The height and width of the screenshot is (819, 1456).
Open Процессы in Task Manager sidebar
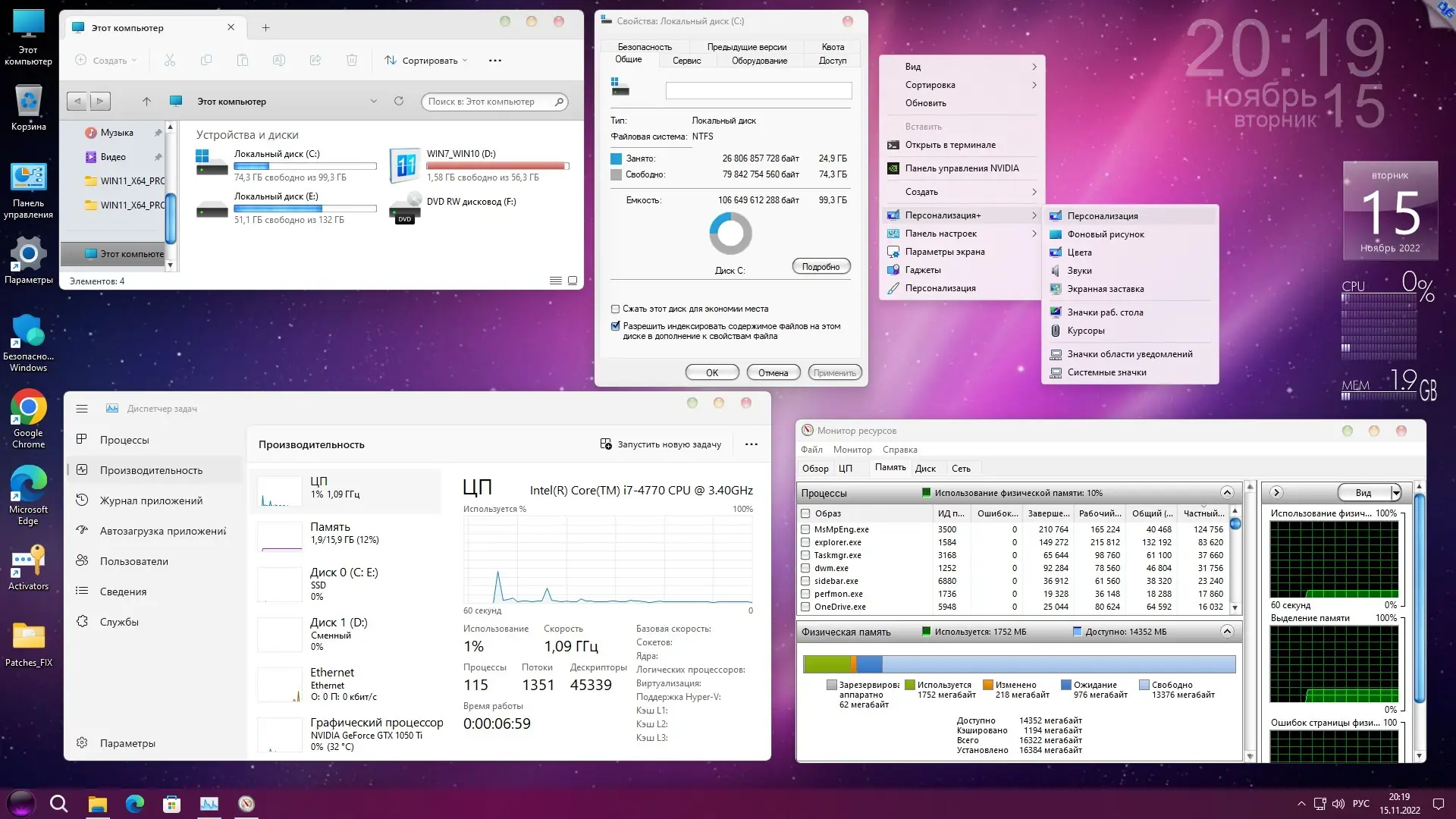[125, 439]
